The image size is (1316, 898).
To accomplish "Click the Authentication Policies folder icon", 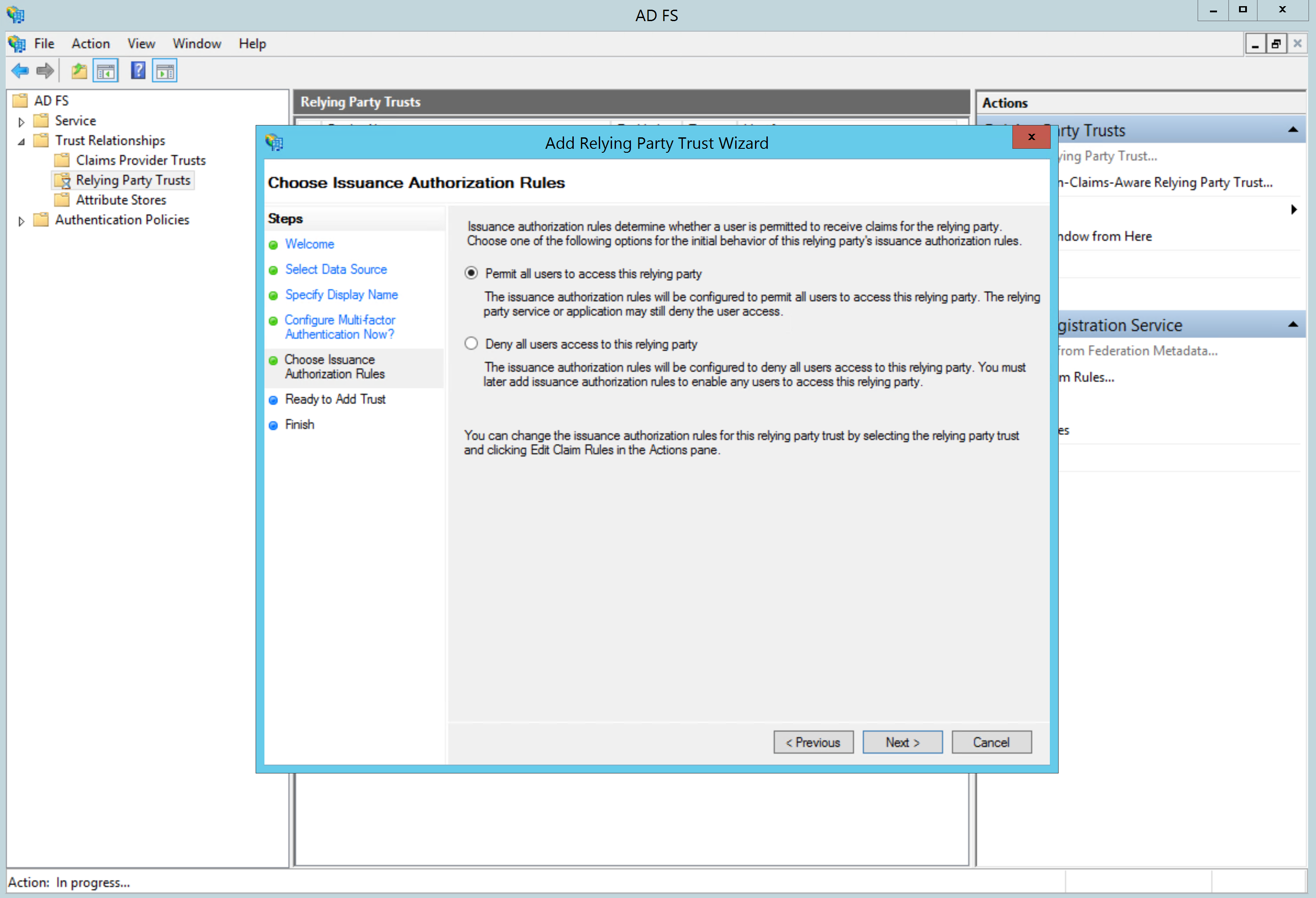I will click(x=41, y=220).
